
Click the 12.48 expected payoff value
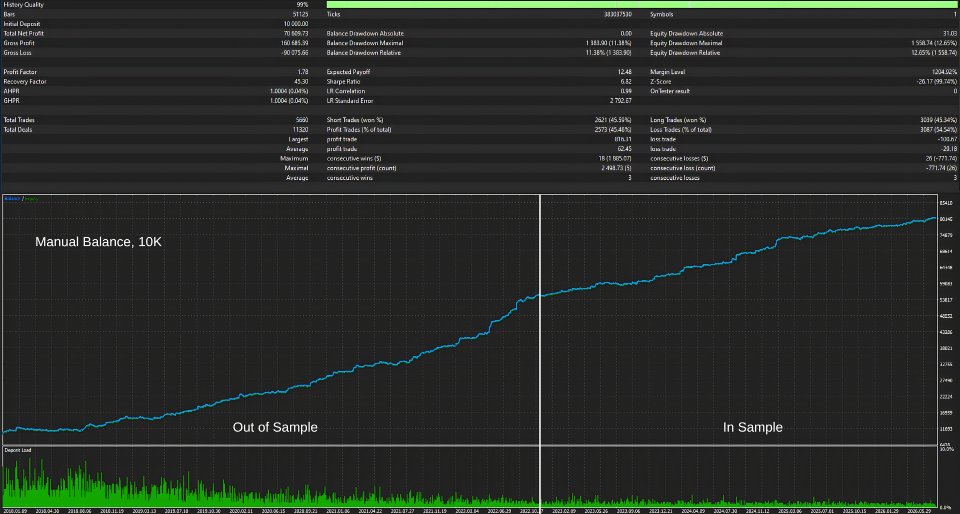point(624,72)
